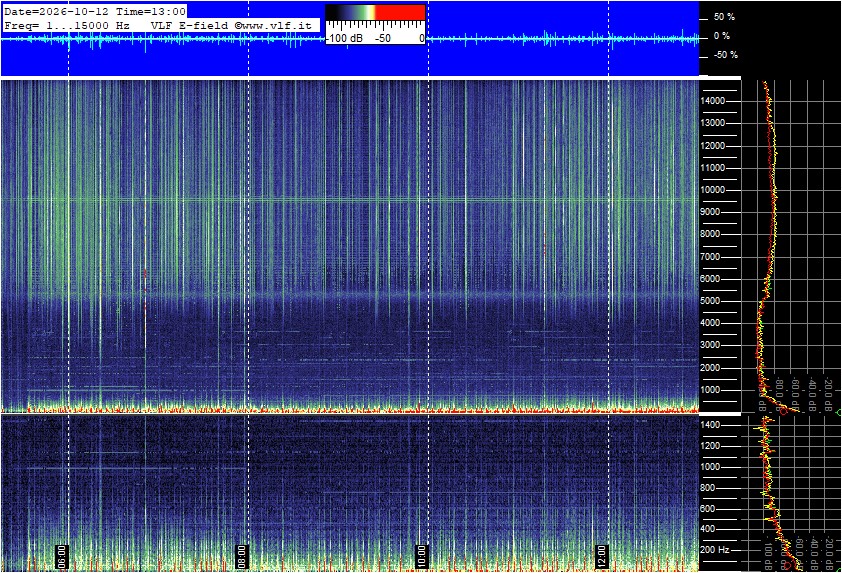Click the 8000 frequency axis label
Screen dimensions: 842x573
(710, 234)
